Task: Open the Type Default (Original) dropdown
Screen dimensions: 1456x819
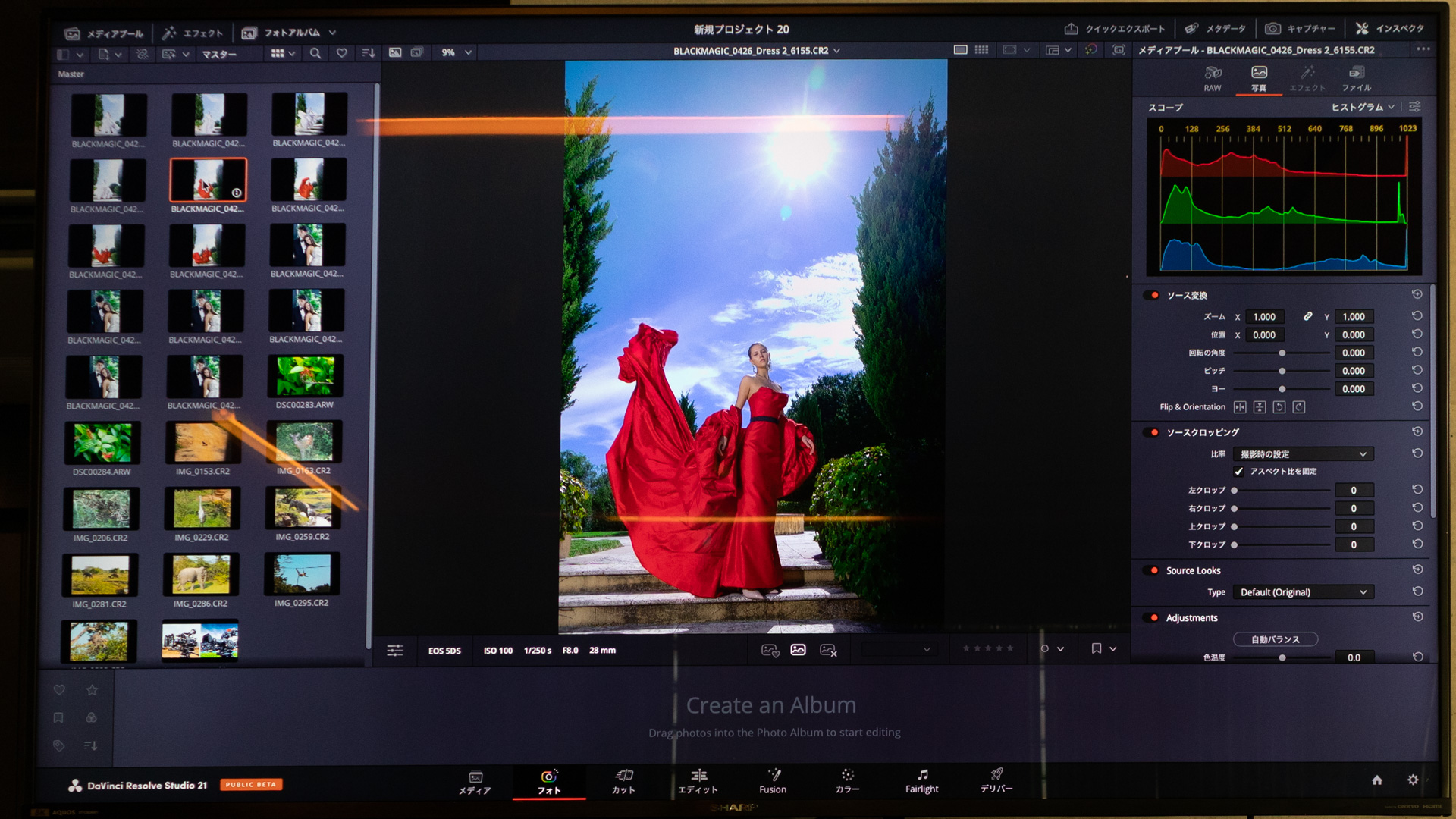Action: tap(1303, 592)
